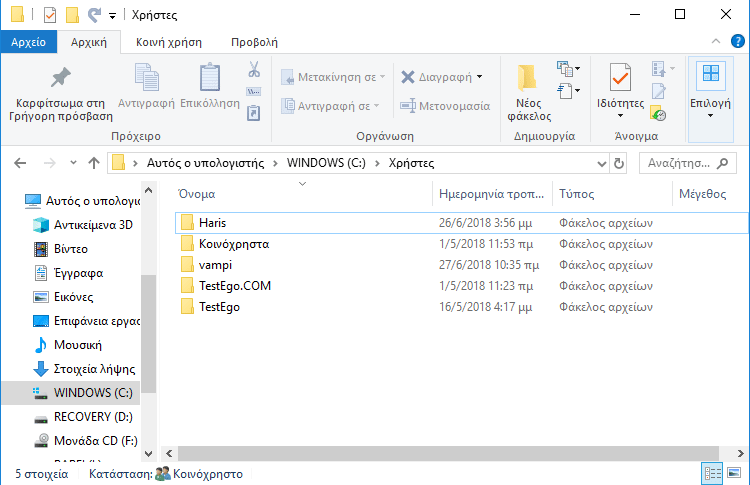Screen dimensions: 750x485
Task: Click the History icon with green clock
Action: coord(659,113)
